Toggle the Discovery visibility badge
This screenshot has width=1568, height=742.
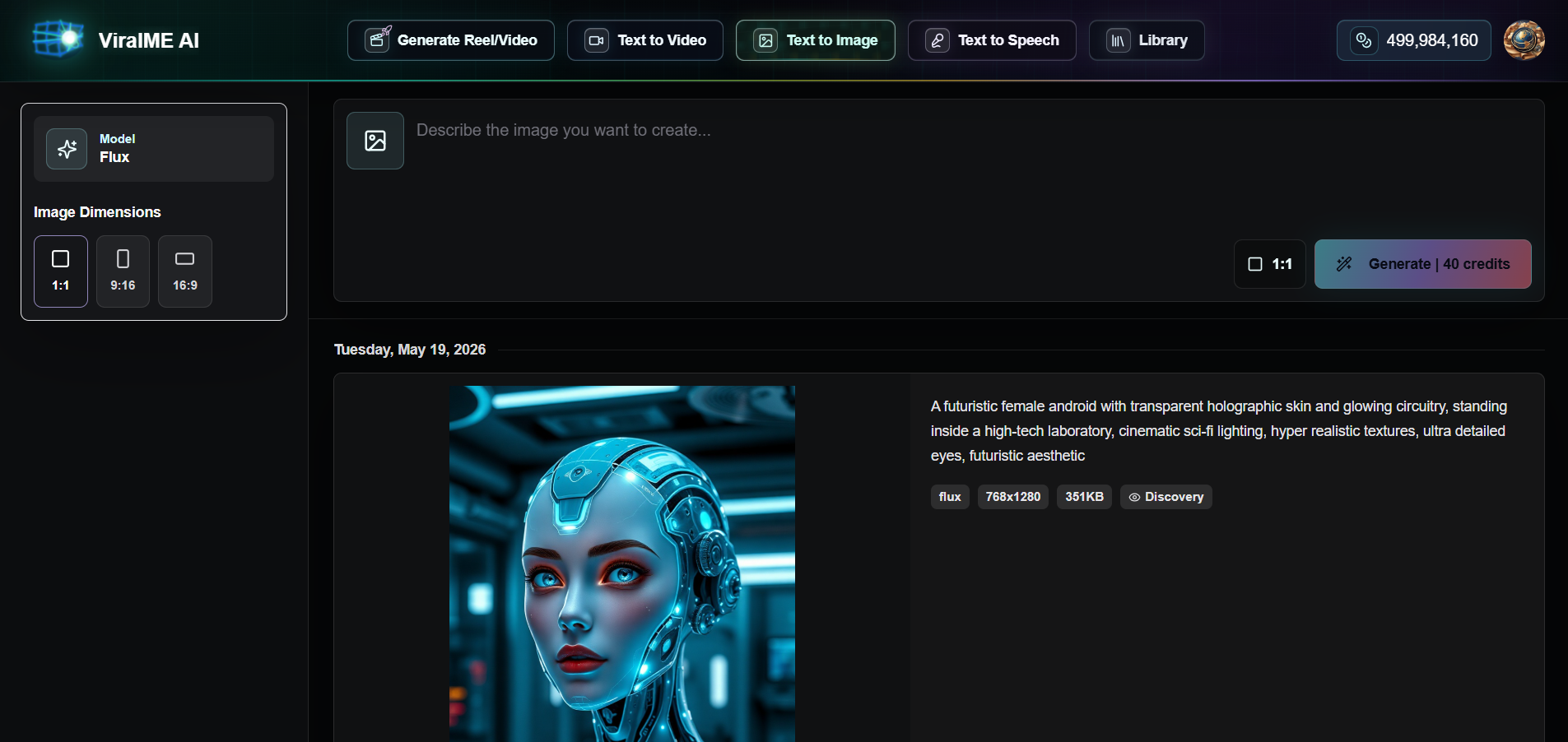[x=1166, y=497]
